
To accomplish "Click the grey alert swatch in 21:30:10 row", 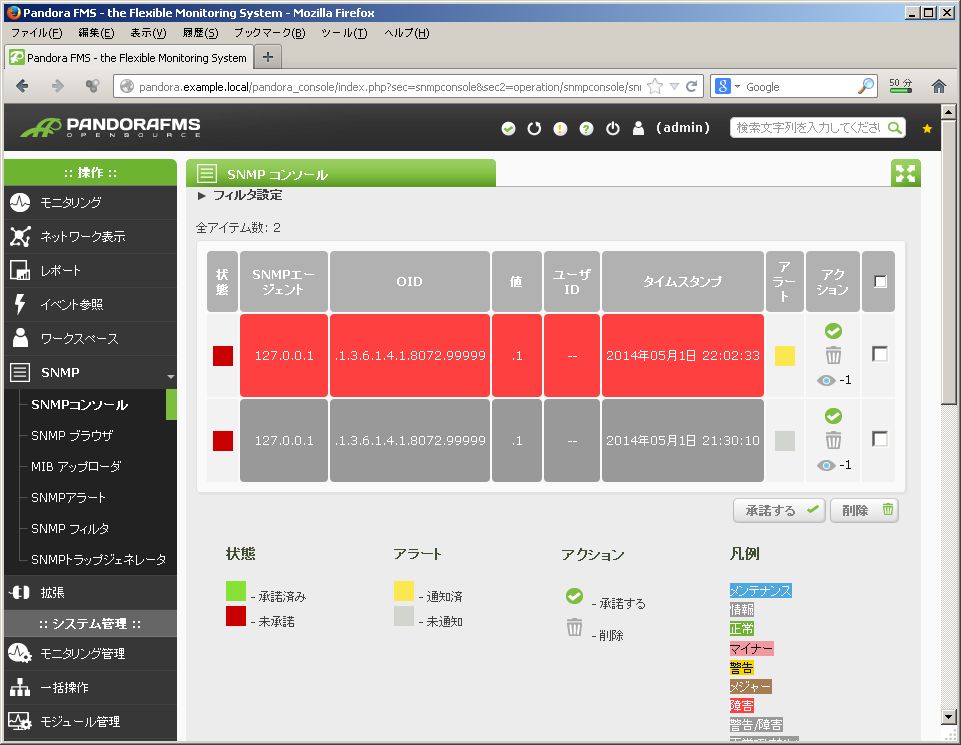I will tap(784, 441).
